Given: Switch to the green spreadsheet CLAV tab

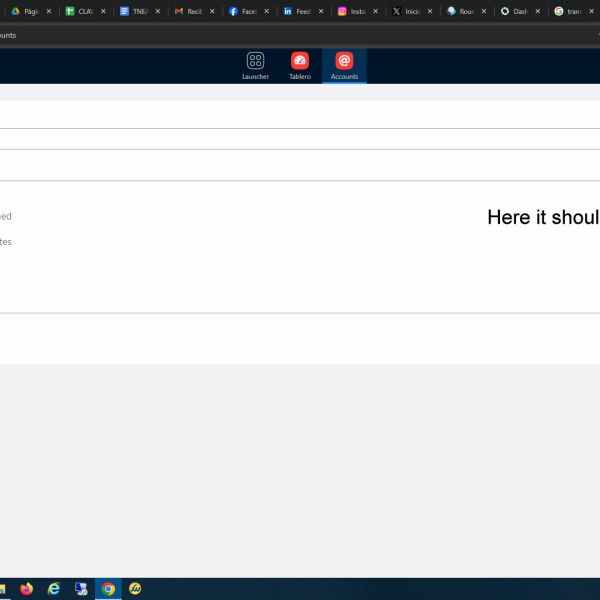Looking at the screenshot, I should (x=79, y=11).
